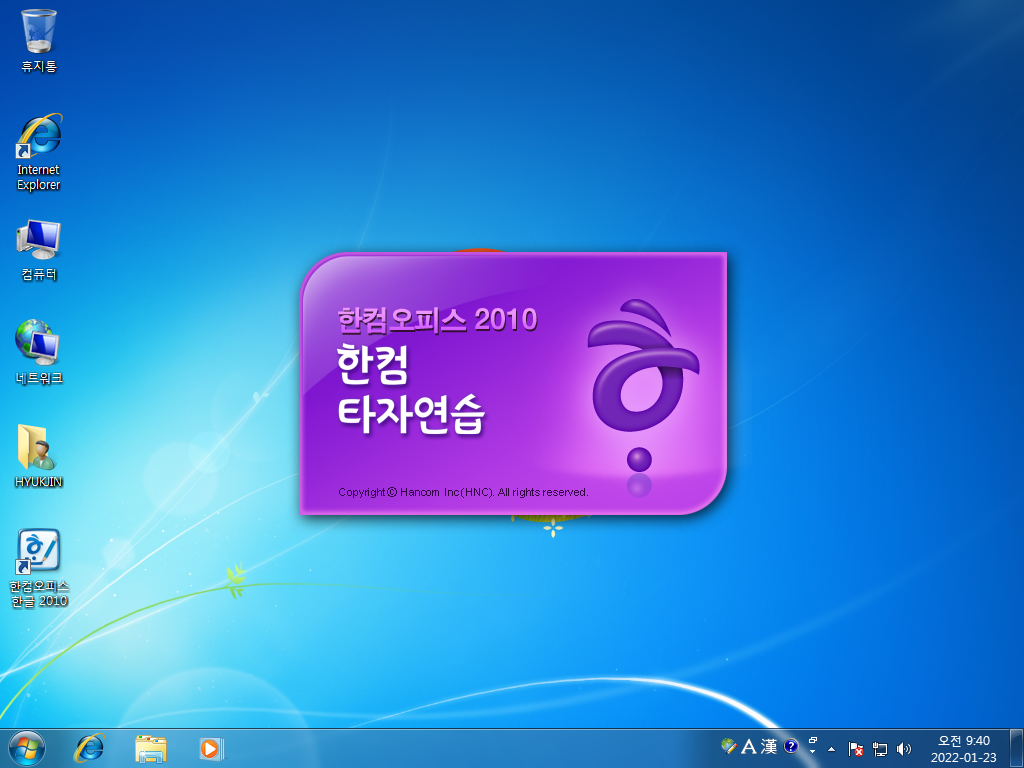
Task: Open the clock showing 오전 9:40
Action: pos(963,748)
